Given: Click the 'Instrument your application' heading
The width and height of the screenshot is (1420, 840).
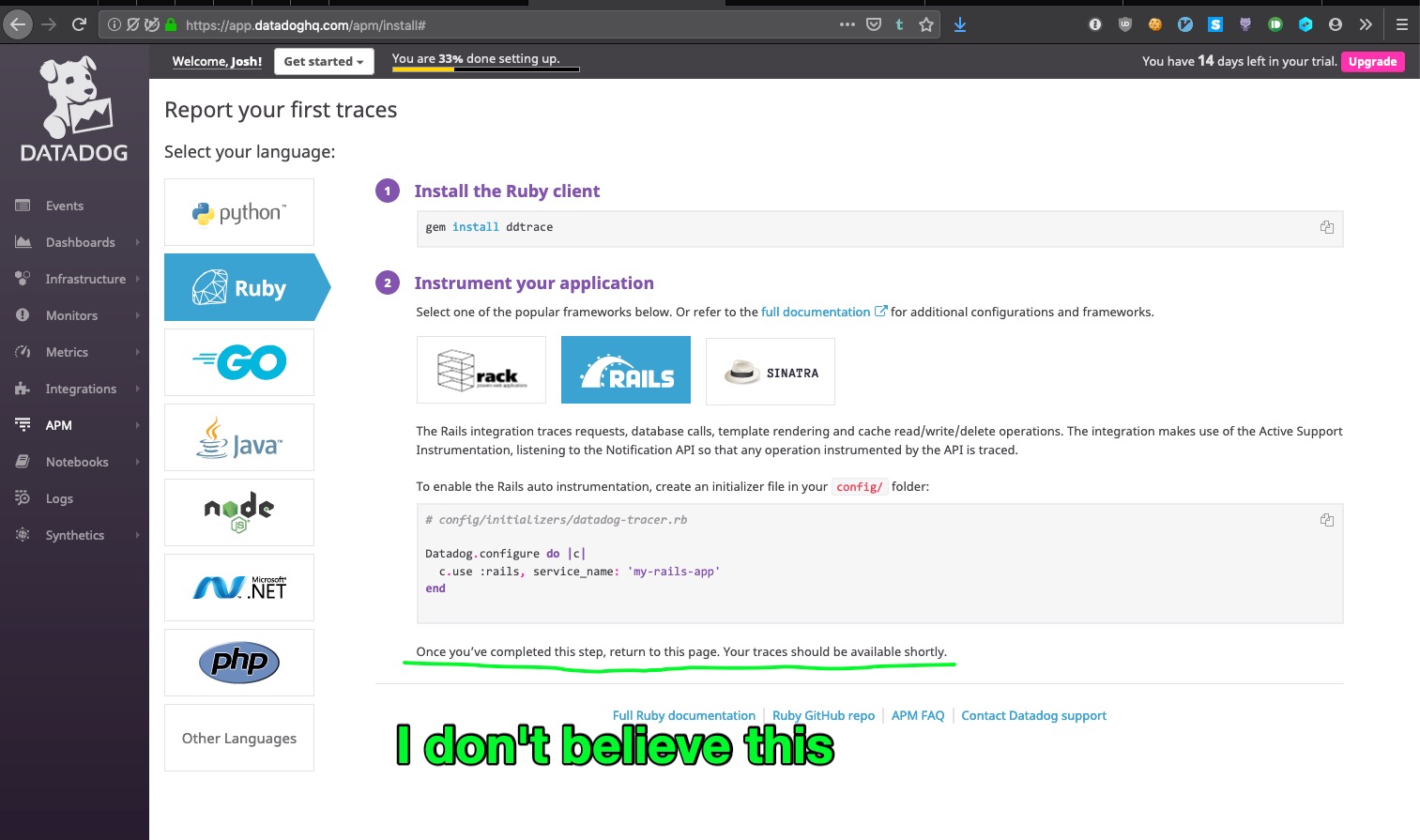Looking at the screenshot, I should tap(534, 283).
